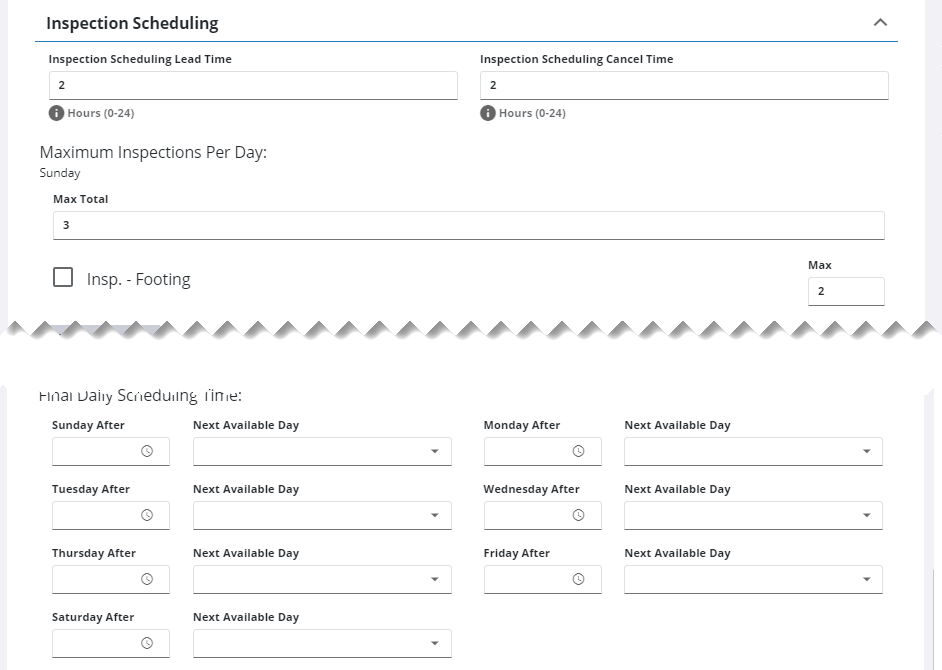Viewport: 942px width, 670px height.
Task: Open Sunday's Next Available Day dropdown
Action: point(322,451)
